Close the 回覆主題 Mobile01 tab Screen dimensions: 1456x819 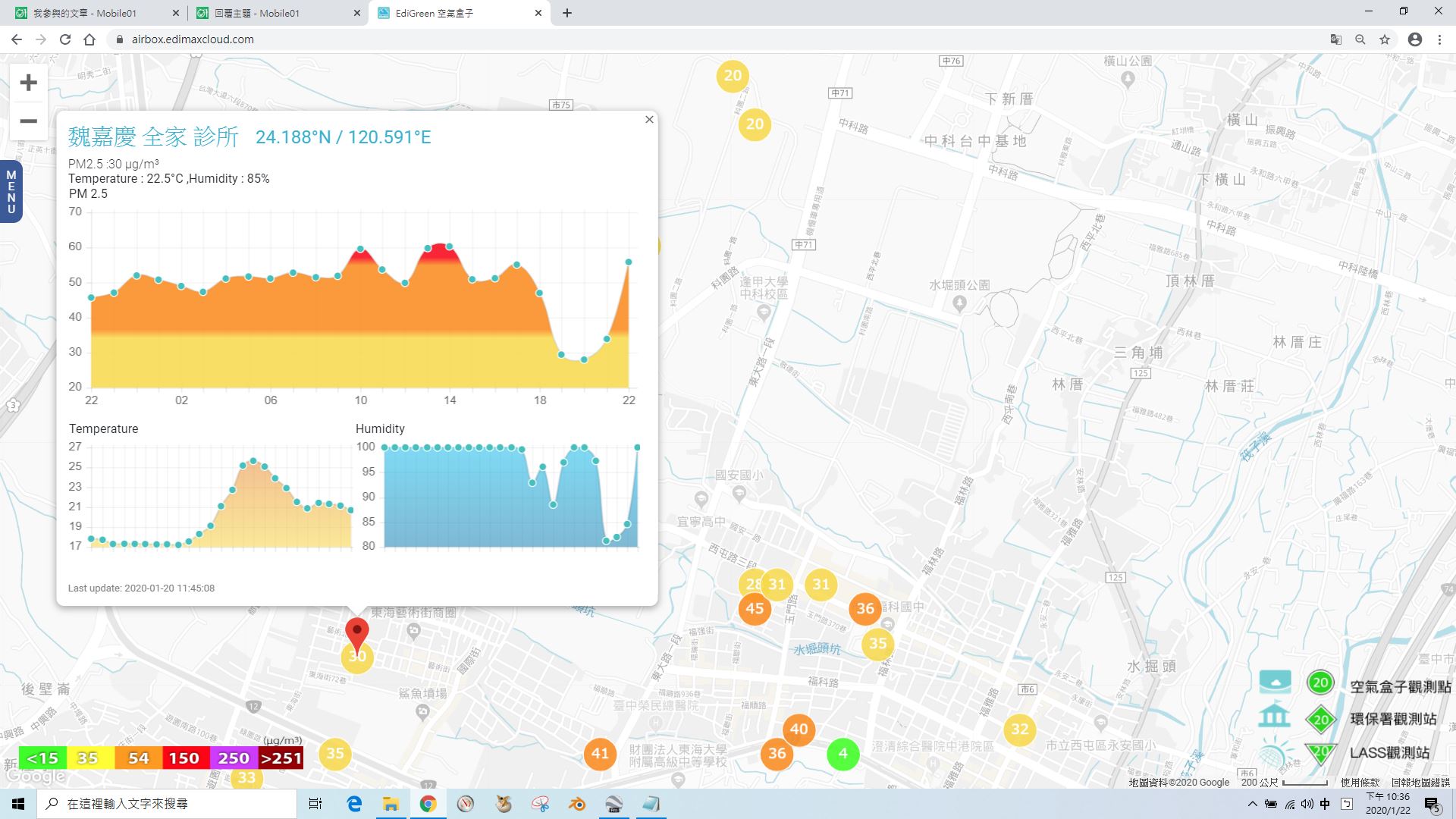357,13
